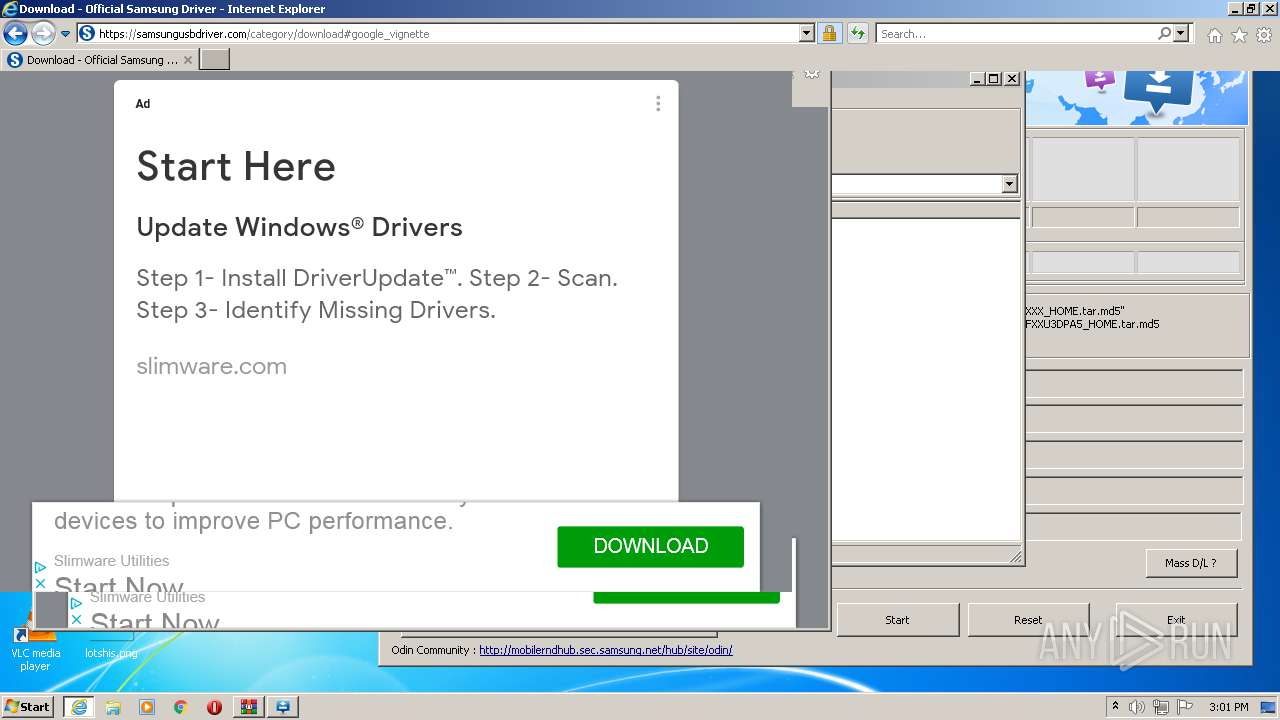
Task: Minimize the inner Odin dialog window
Action: pyautogui.click(x=977, y=79)
